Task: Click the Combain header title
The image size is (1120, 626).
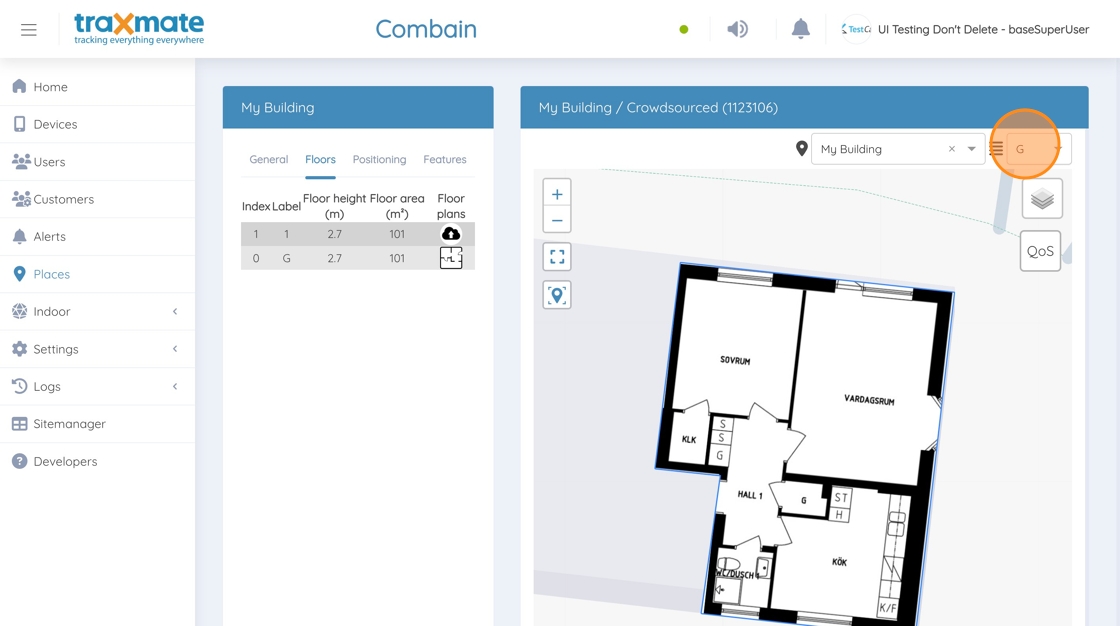Action: point(426,29)
